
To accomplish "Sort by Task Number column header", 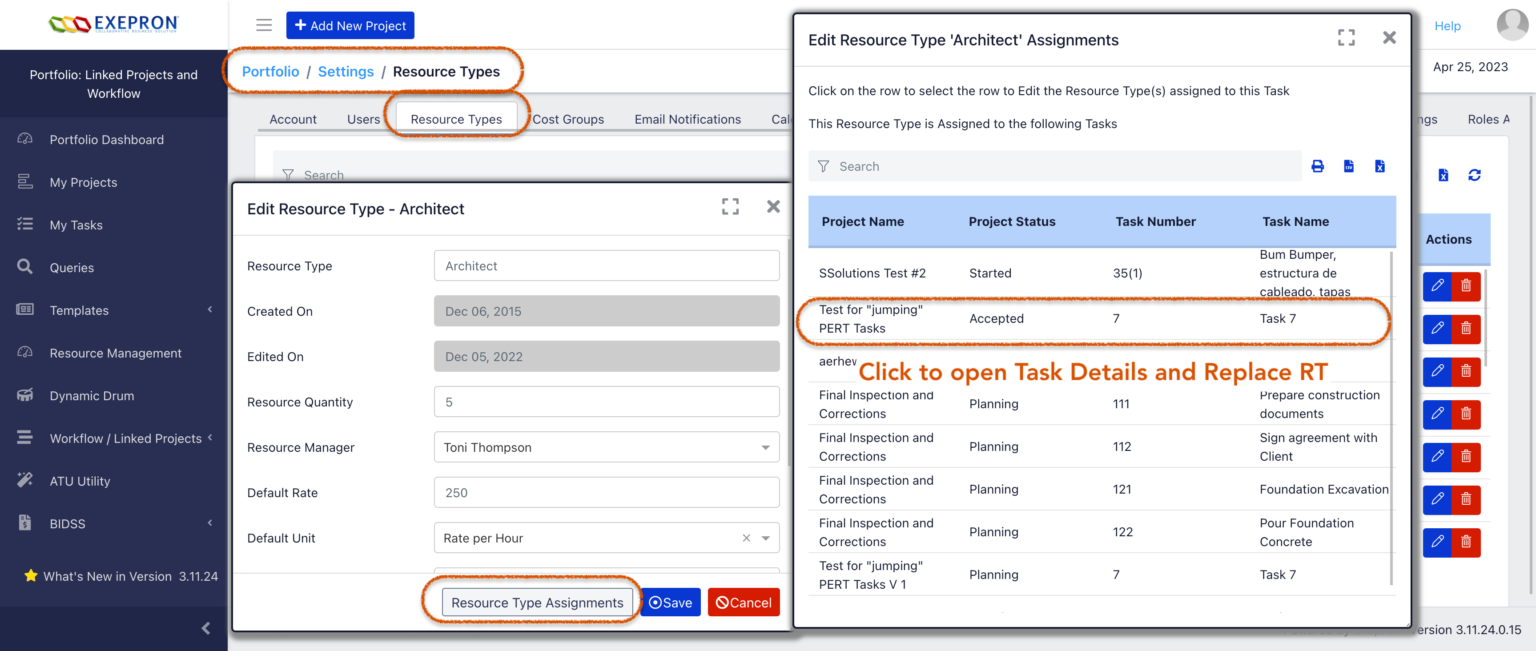I will point(1156,221).
